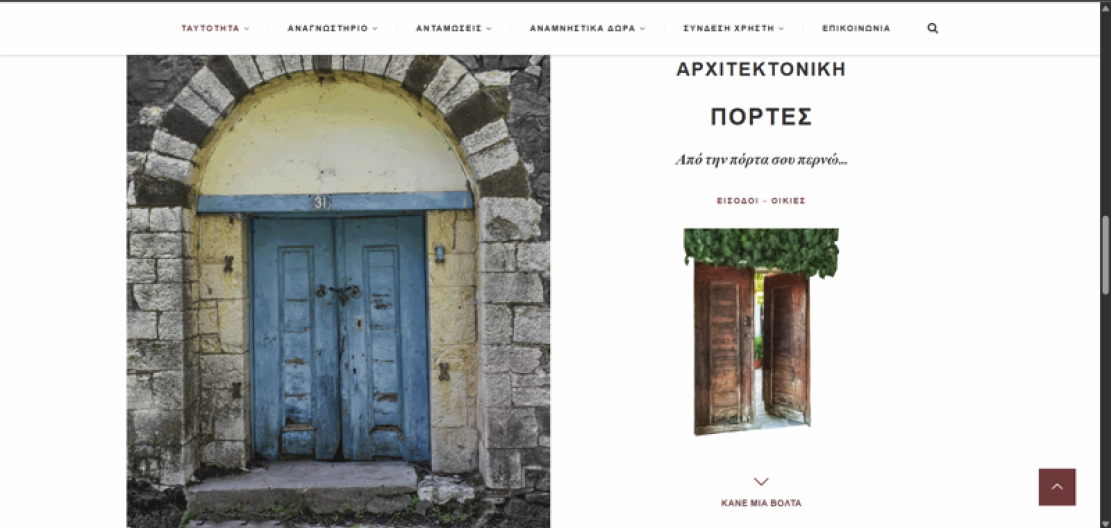Click the ΠΟΡΤΕΣ heading
This screenshot has width=1111, height=528.
761,117
